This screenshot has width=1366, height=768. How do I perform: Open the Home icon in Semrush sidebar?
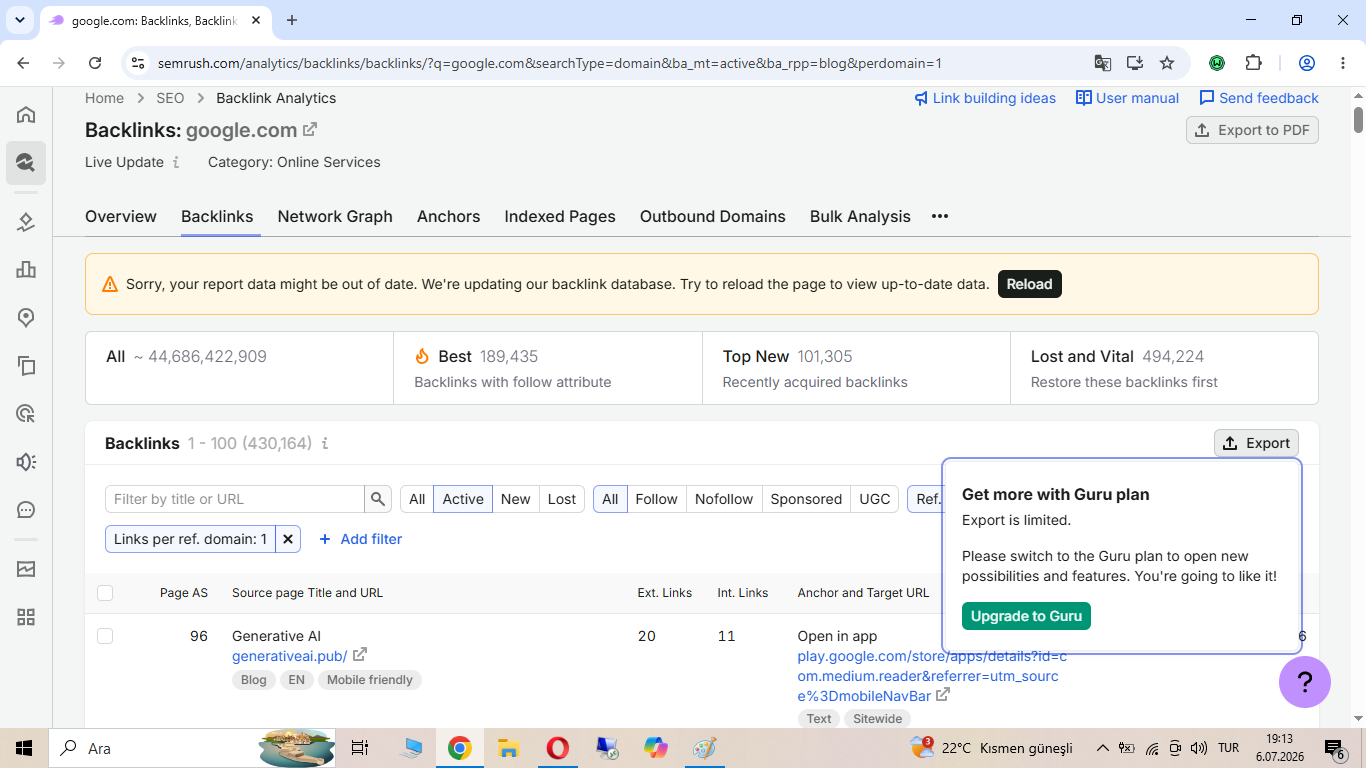click(26, 114)
